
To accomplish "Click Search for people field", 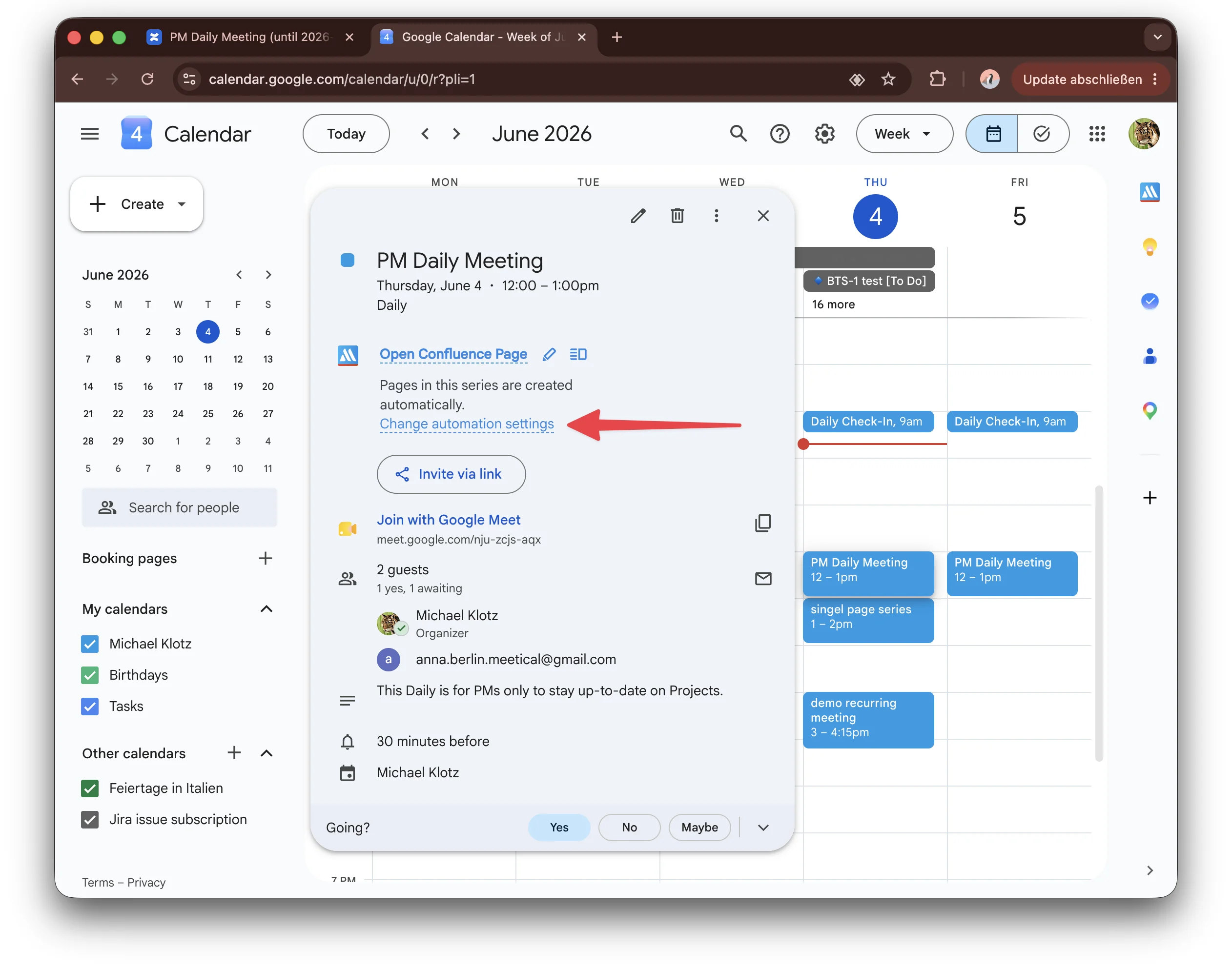I will [180, 508].
